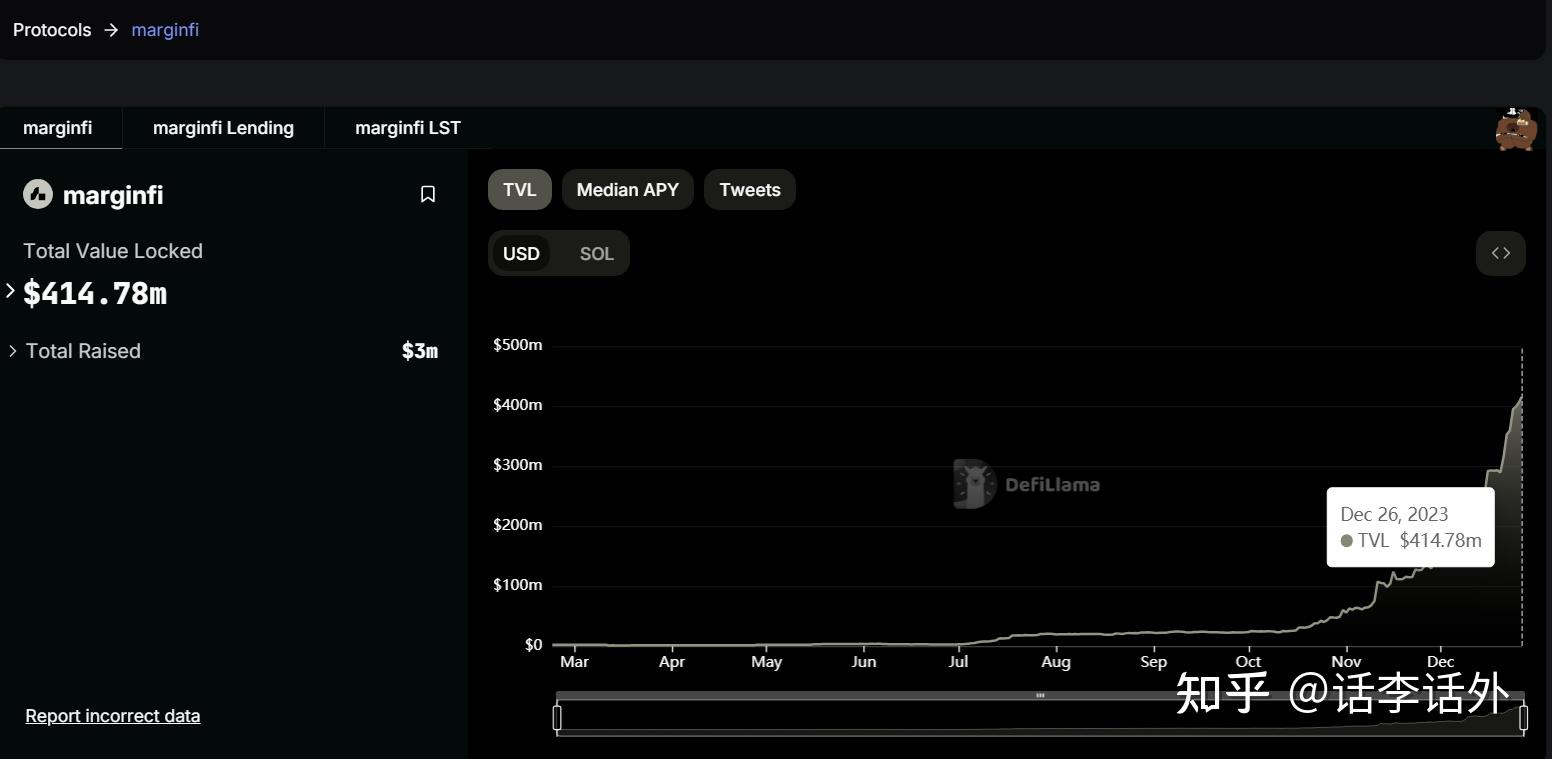This screenshot has width=1552, height=759.
Task: Go to Protocols breadcrumb
Action: [52, 30]
